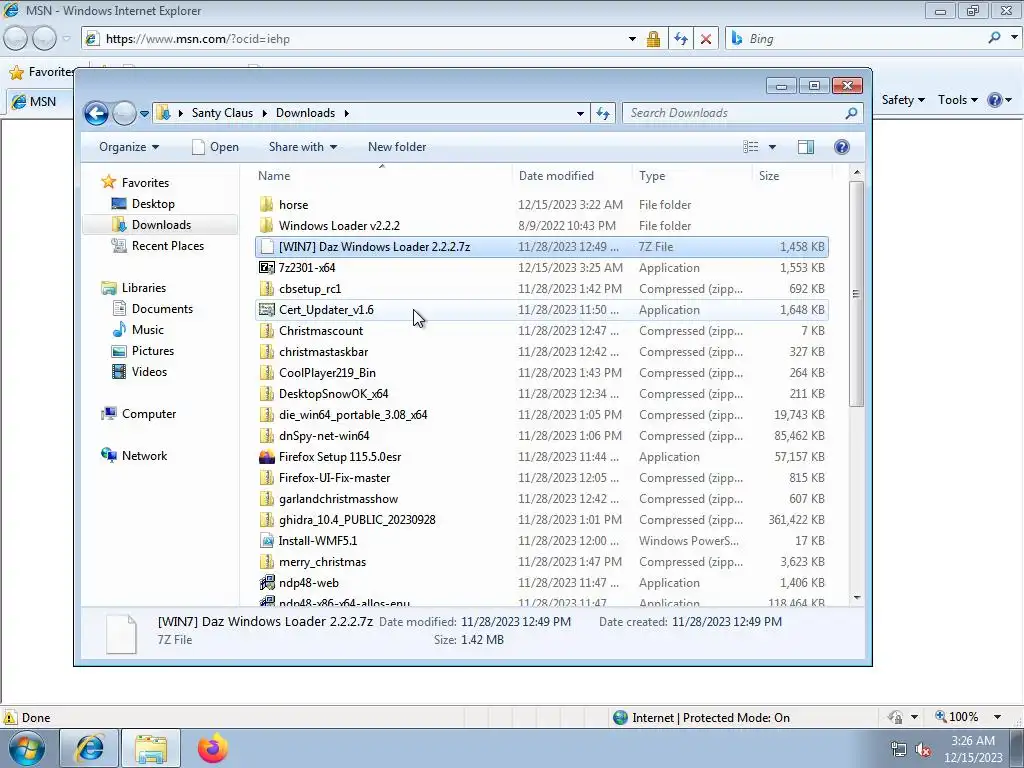The width and height of the screenshot is (1024, 768).
Task: Click the vertical scrollbar in the file list
Action: point(857,294)
